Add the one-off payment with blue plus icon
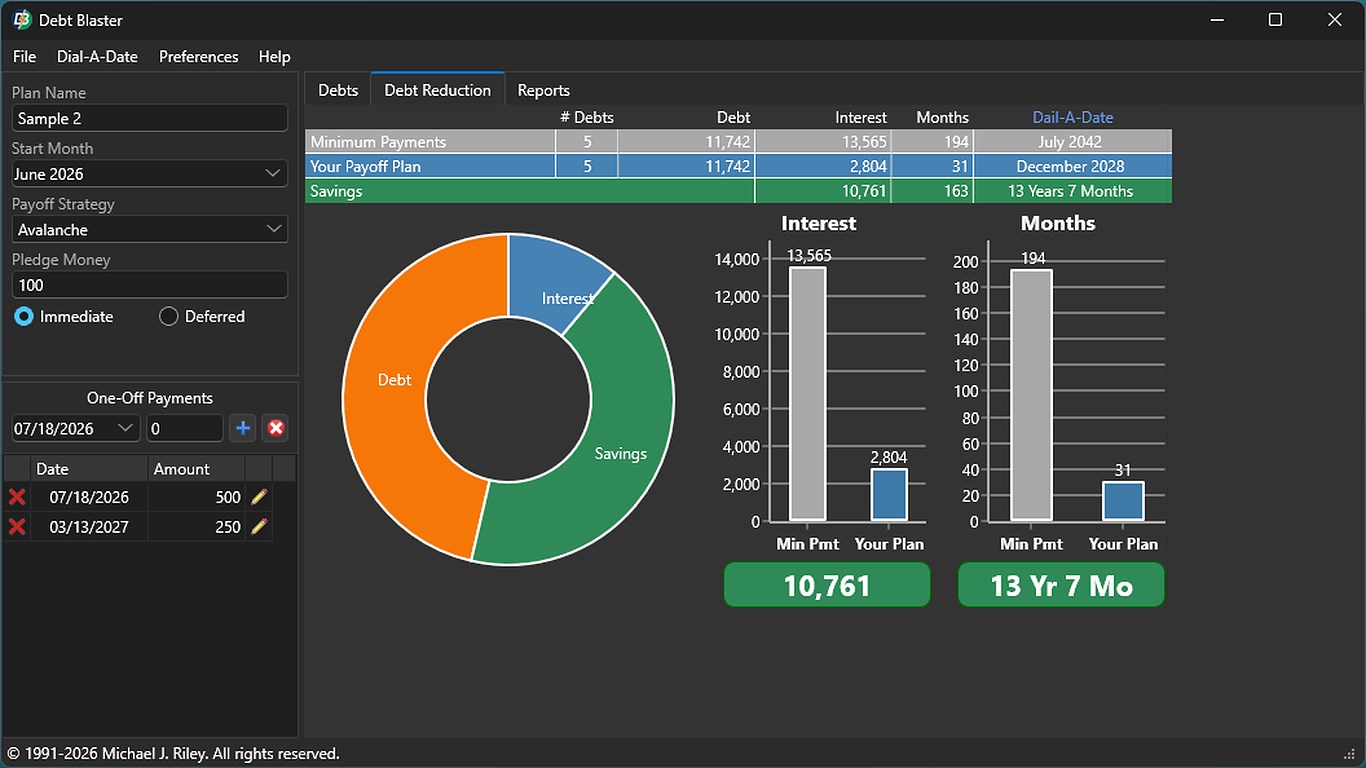This screenshot has height=768, width=1366. click(x=242, y=429)
